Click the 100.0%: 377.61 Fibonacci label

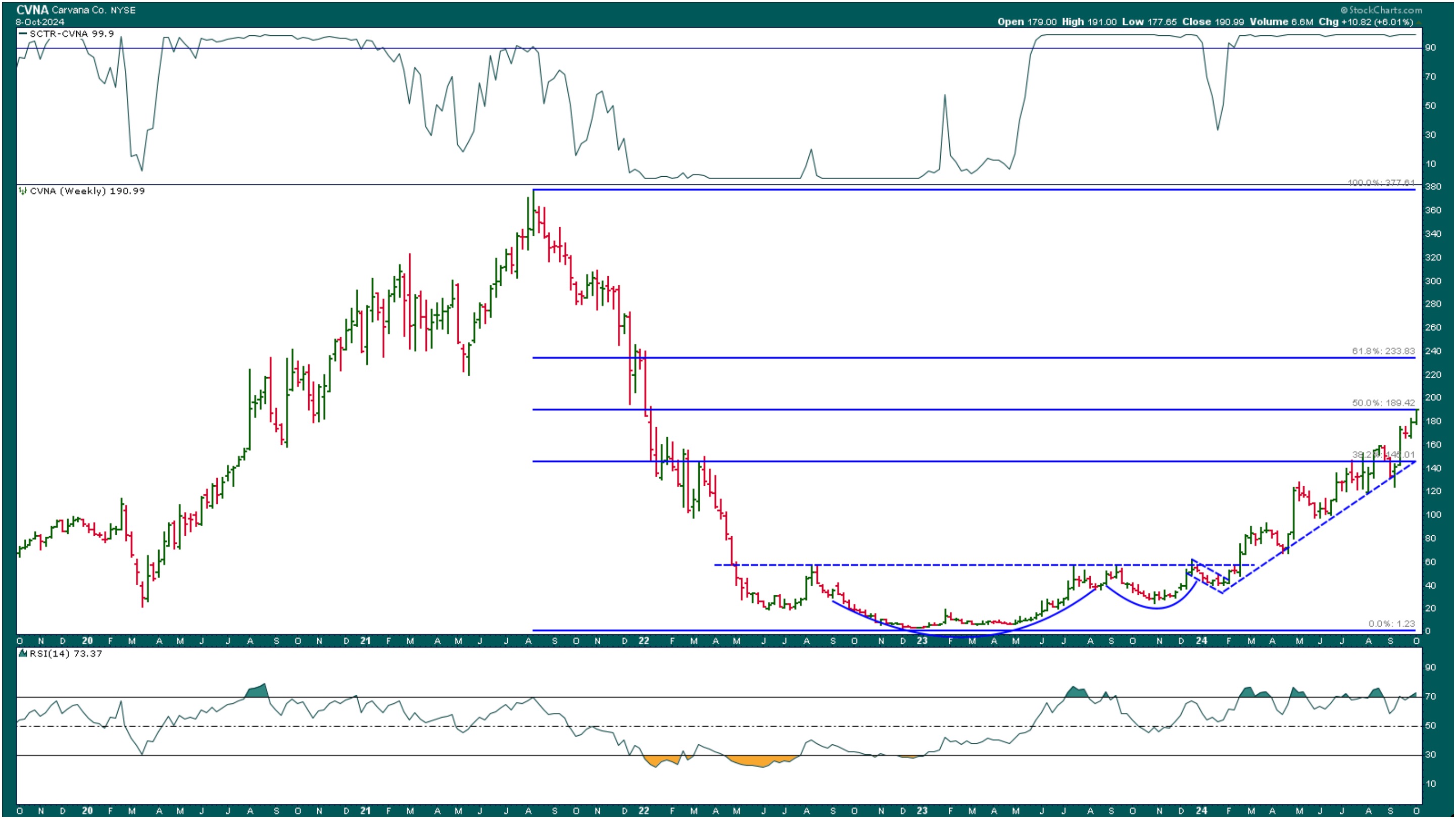[1381, 183]
